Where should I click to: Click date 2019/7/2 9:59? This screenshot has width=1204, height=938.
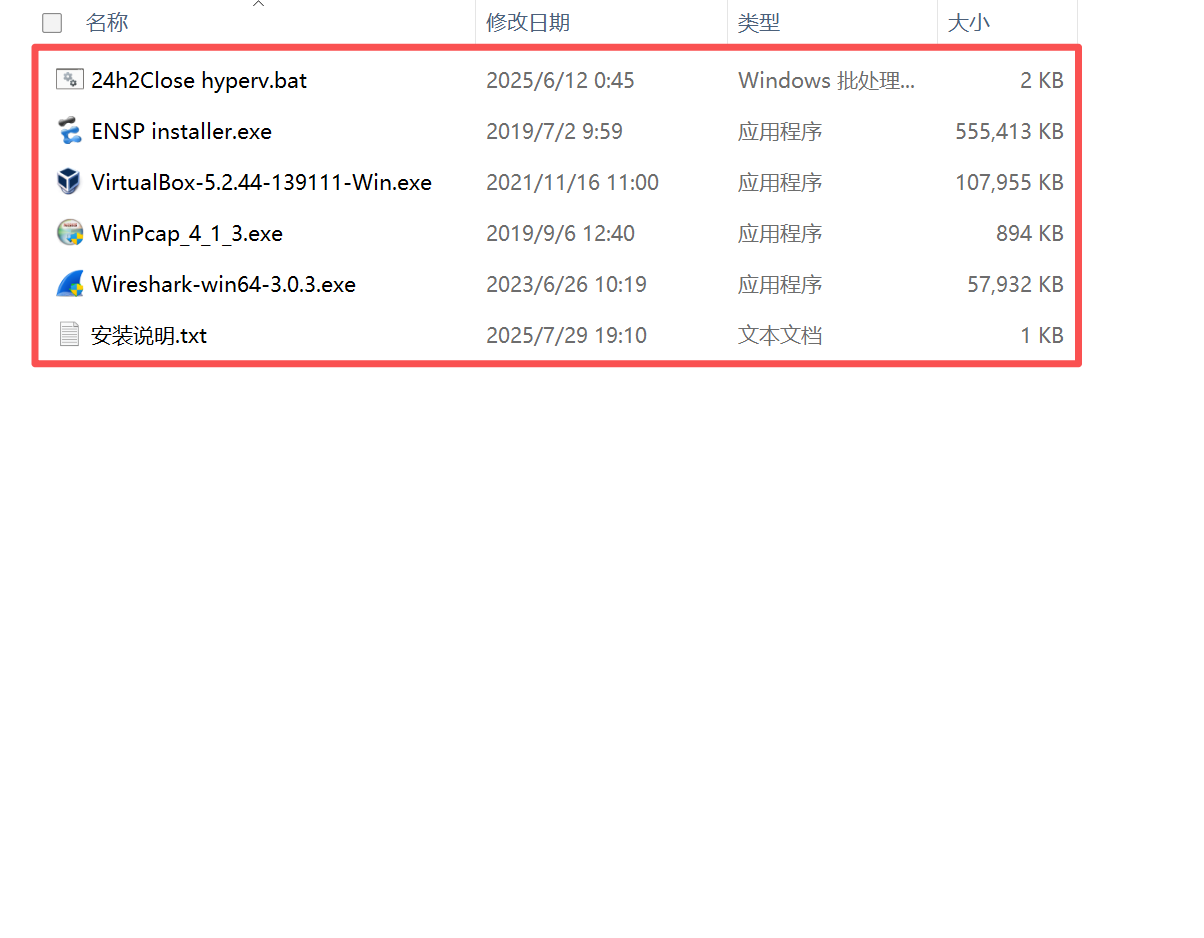[x=554, y=131]
